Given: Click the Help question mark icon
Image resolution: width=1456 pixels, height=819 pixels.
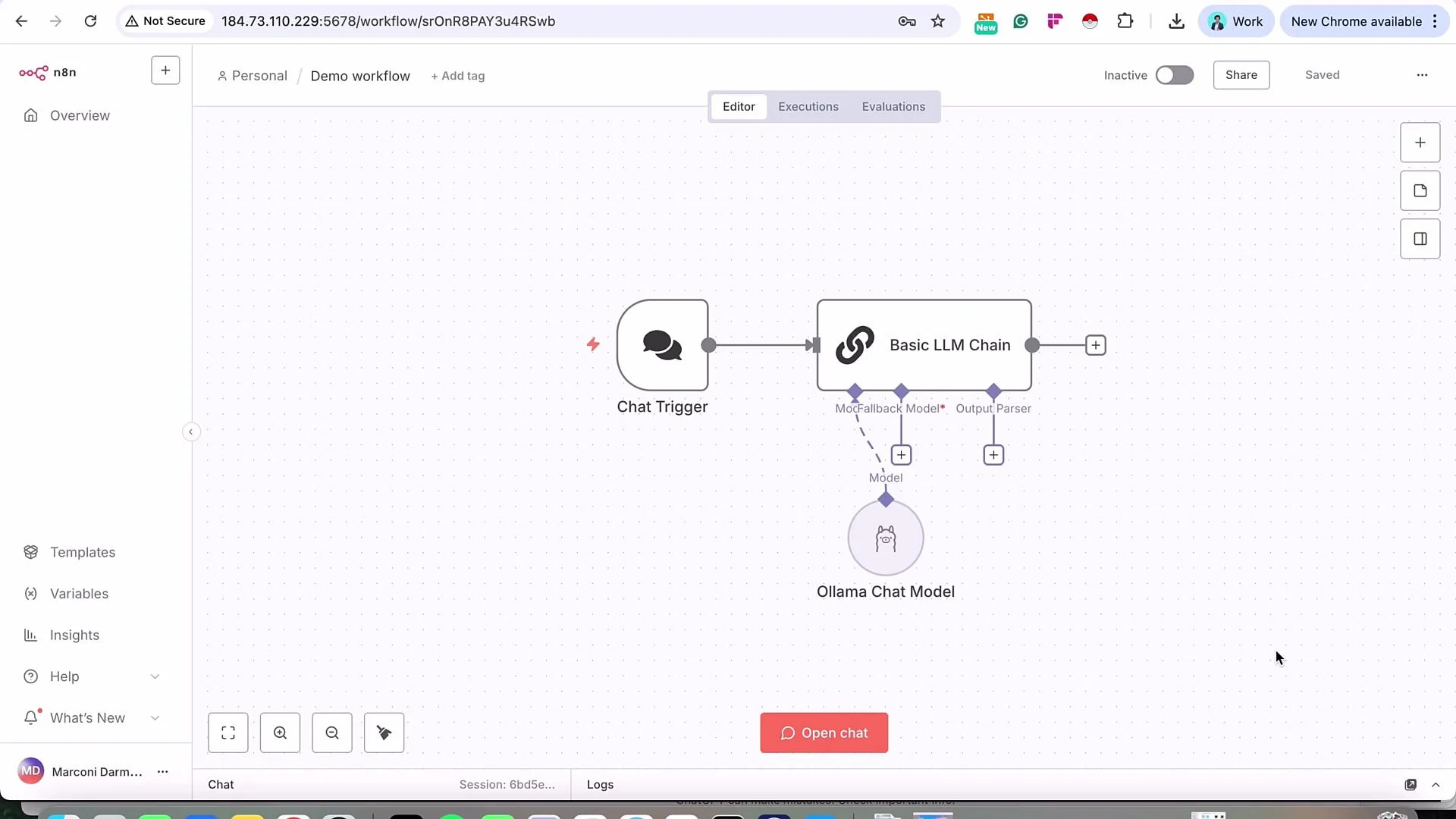Looking at the screenshot, I should 31,676.
